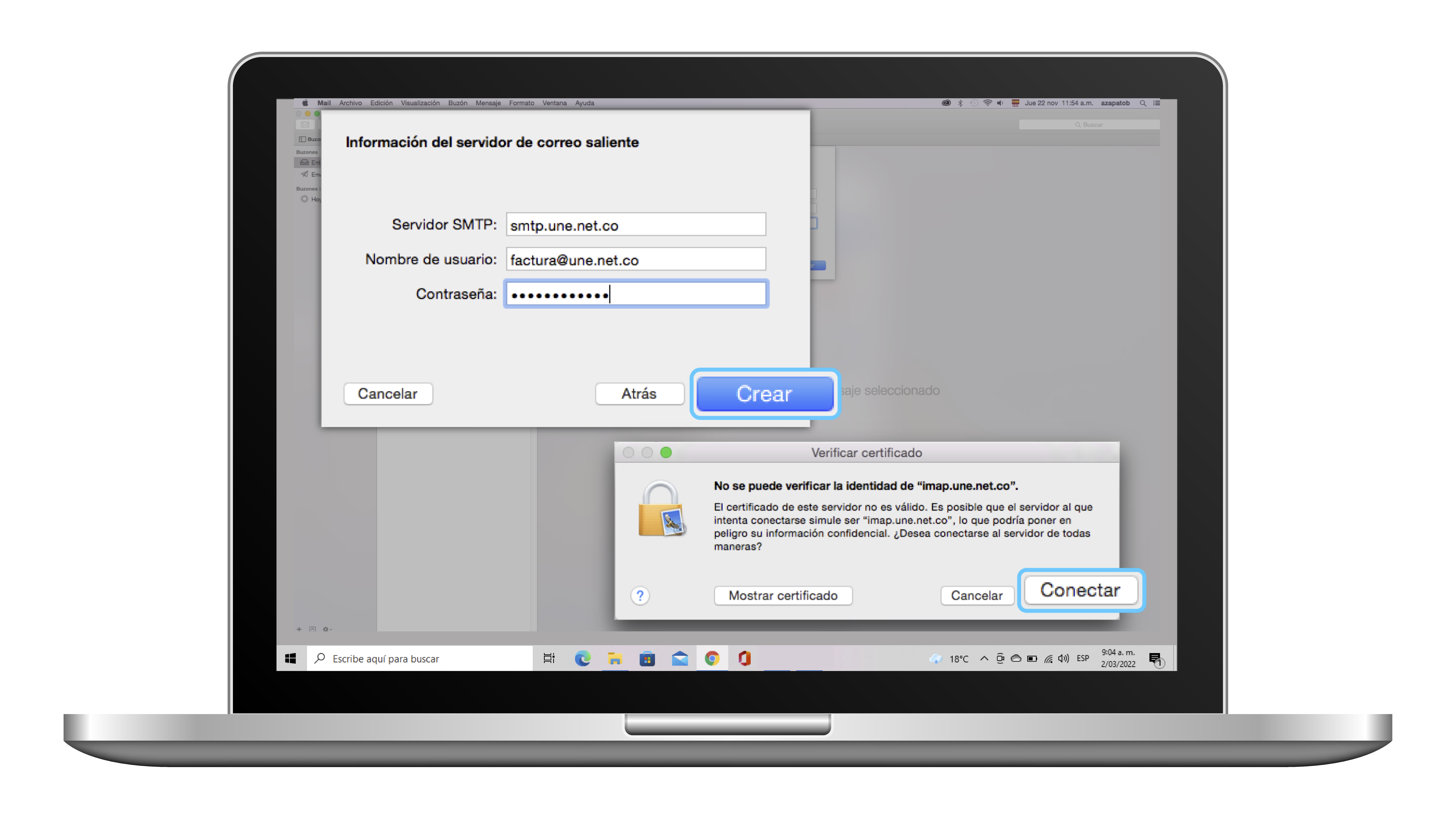The height and width of the screenshot is (819, 1456).
Task: Click the Windows taskbar search box
Action: click(x=420, y=658)
